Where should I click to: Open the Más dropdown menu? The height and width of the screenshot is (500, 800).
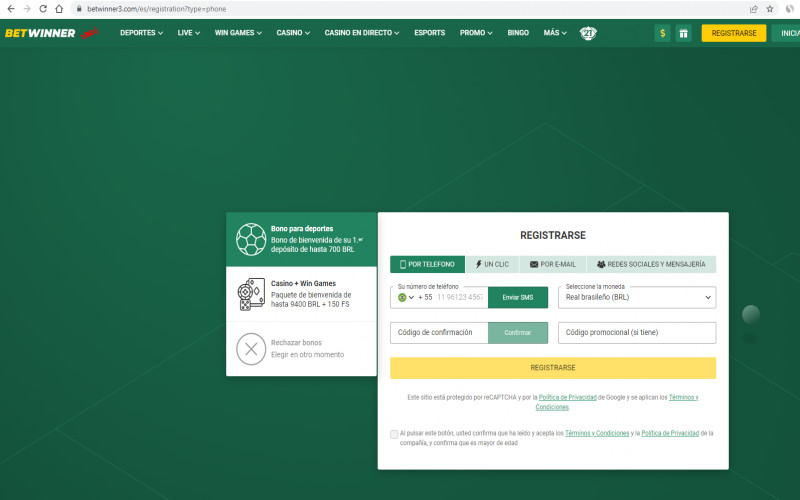pyautogui.click(x=555, y=33)
